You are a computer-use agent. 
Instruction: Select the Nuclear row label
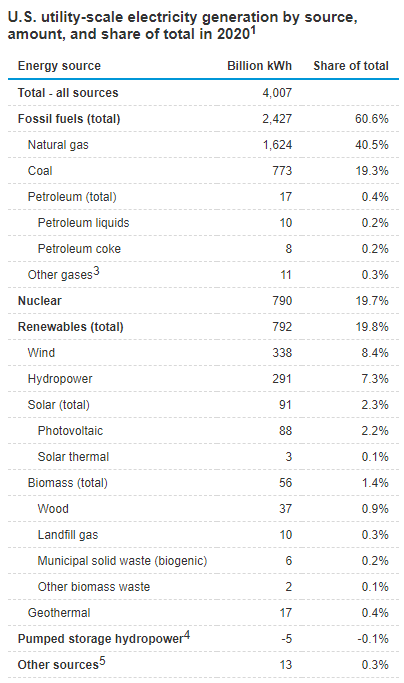point(40,301)
